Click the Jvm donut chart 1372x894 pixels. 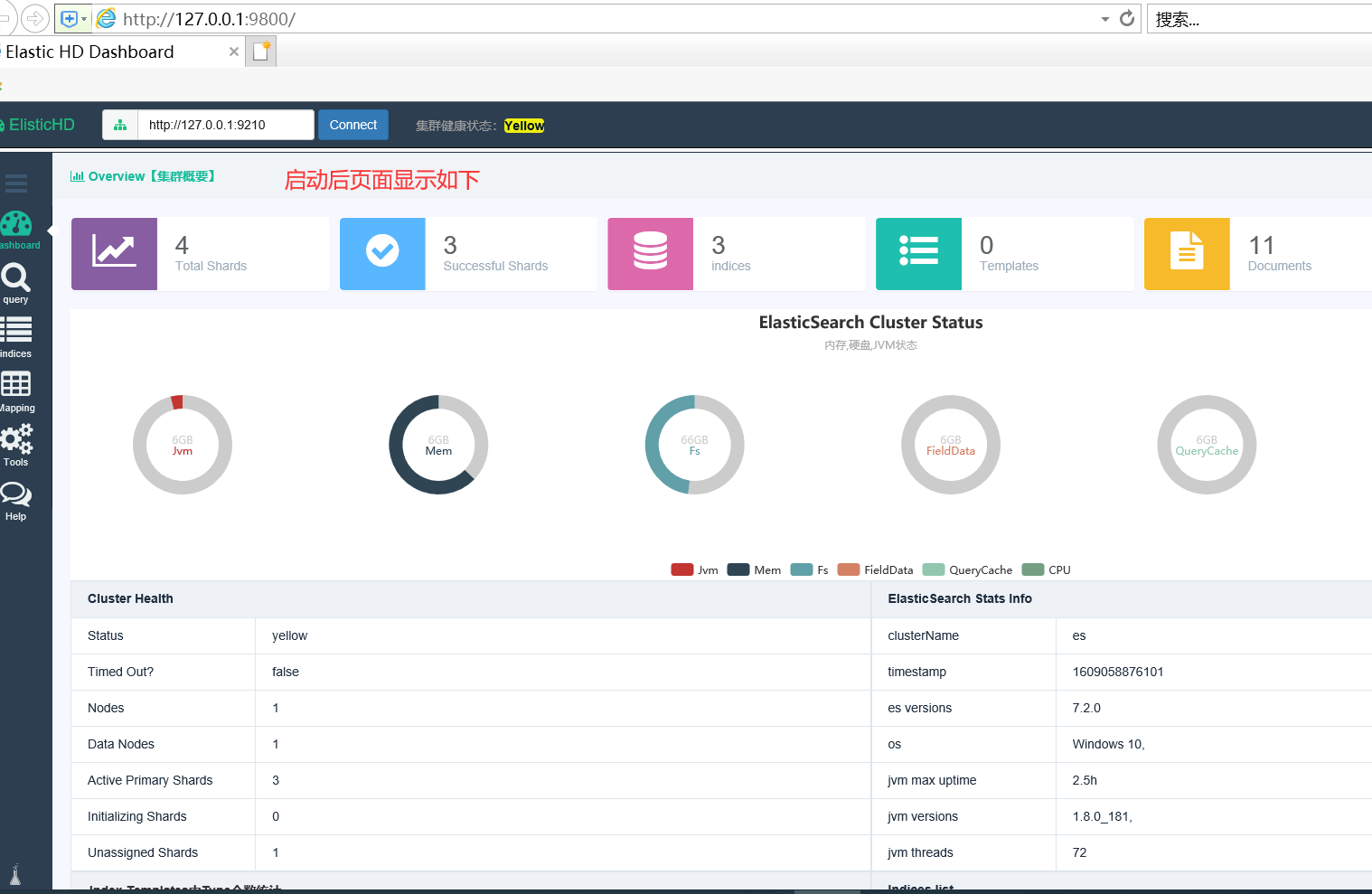[183, 445]
